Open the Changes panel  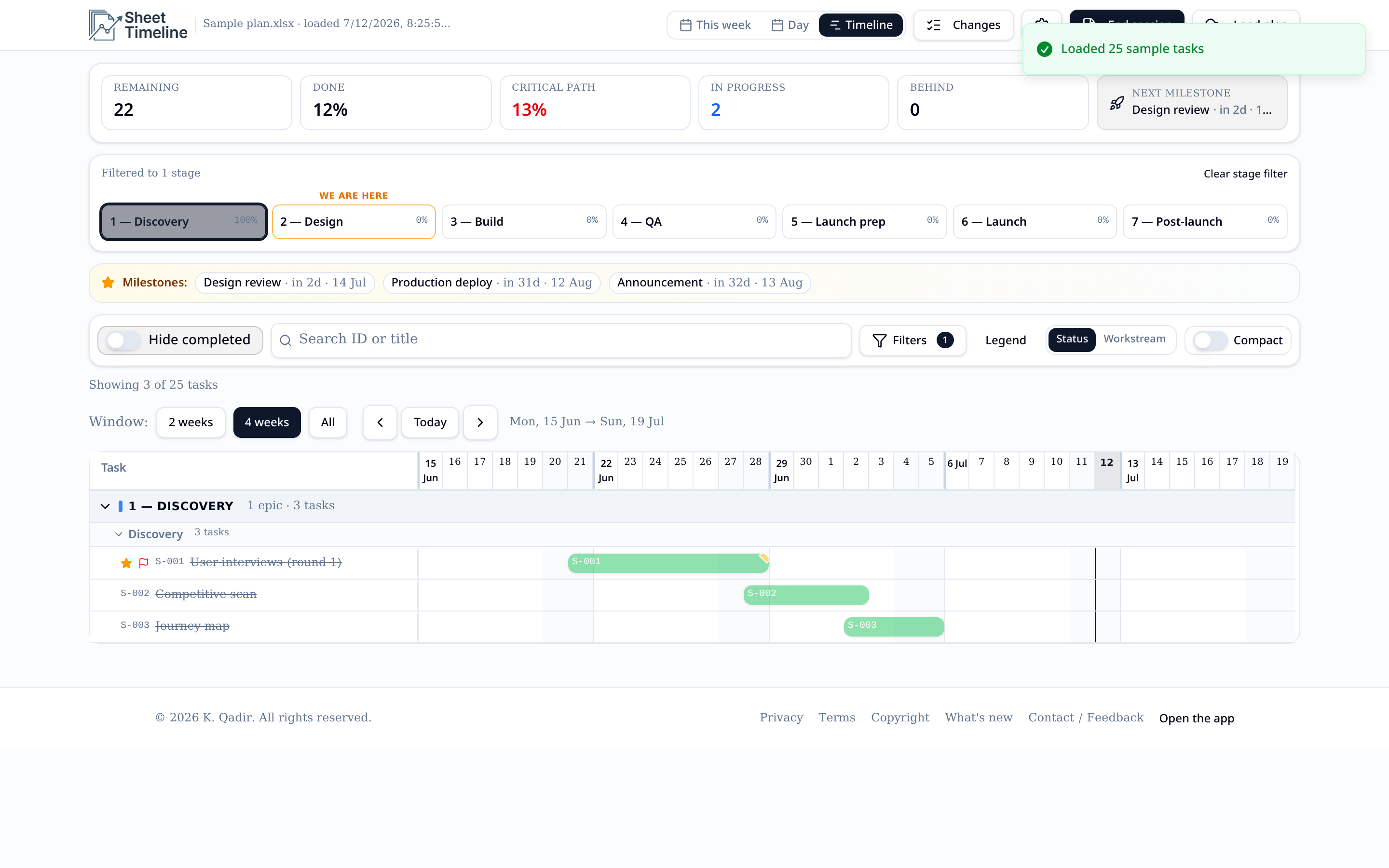[964, 25]
